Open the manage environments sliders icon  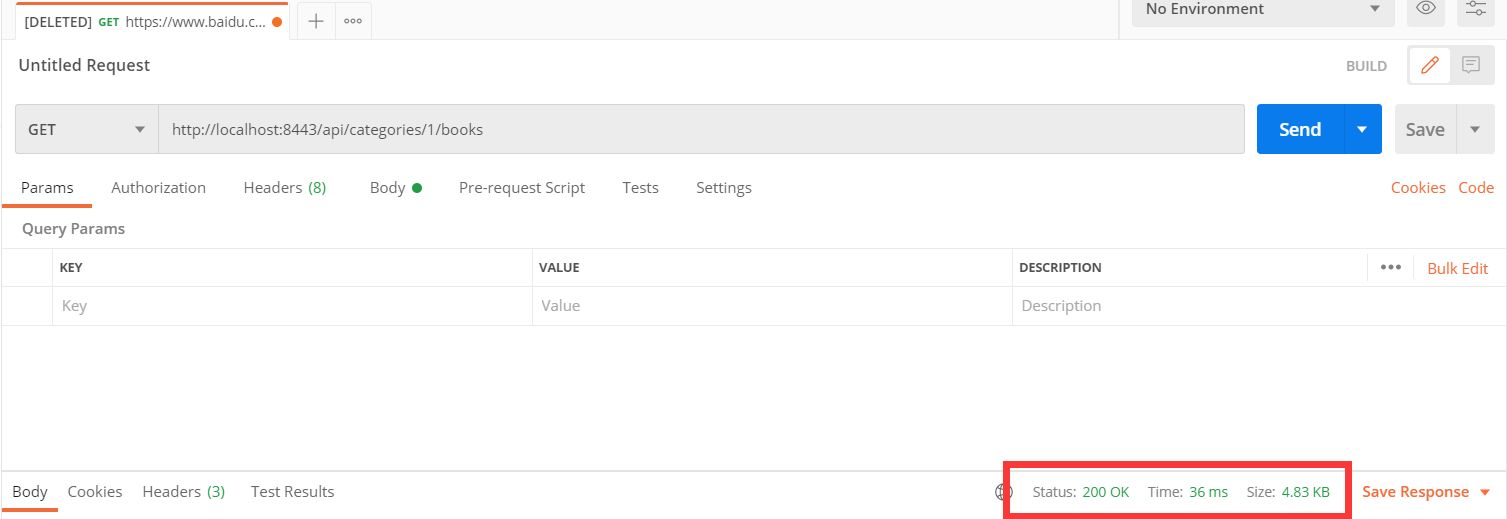[1475, 9]
